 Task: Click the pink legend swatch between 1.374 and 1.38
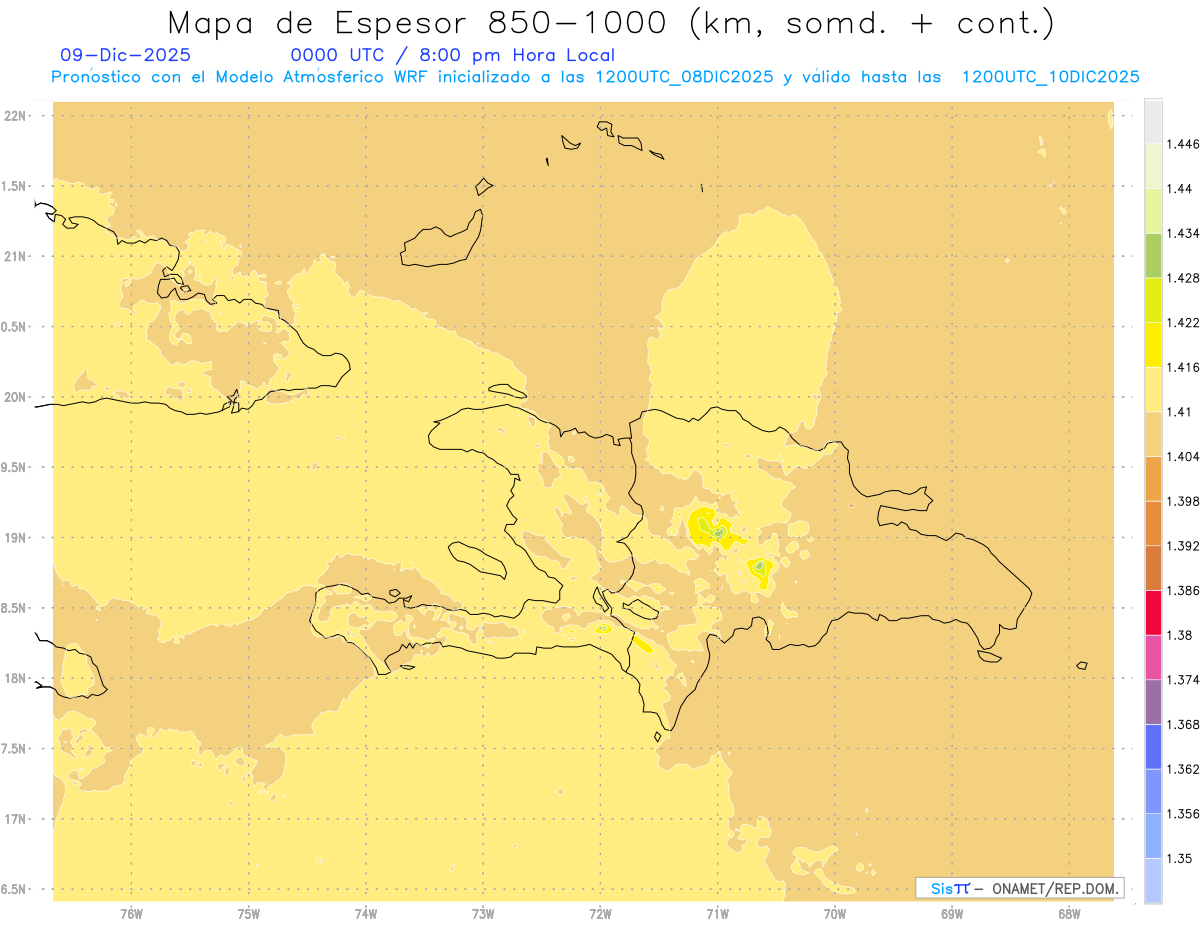(x=1153, y=657)
